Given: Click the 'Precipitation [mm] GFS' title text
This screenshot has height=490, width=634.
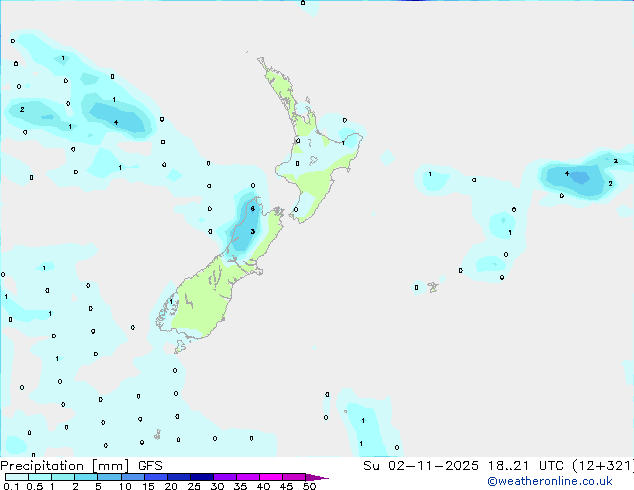Looking at the screenshot, I should pyautogui.click(x=81, y=466).
